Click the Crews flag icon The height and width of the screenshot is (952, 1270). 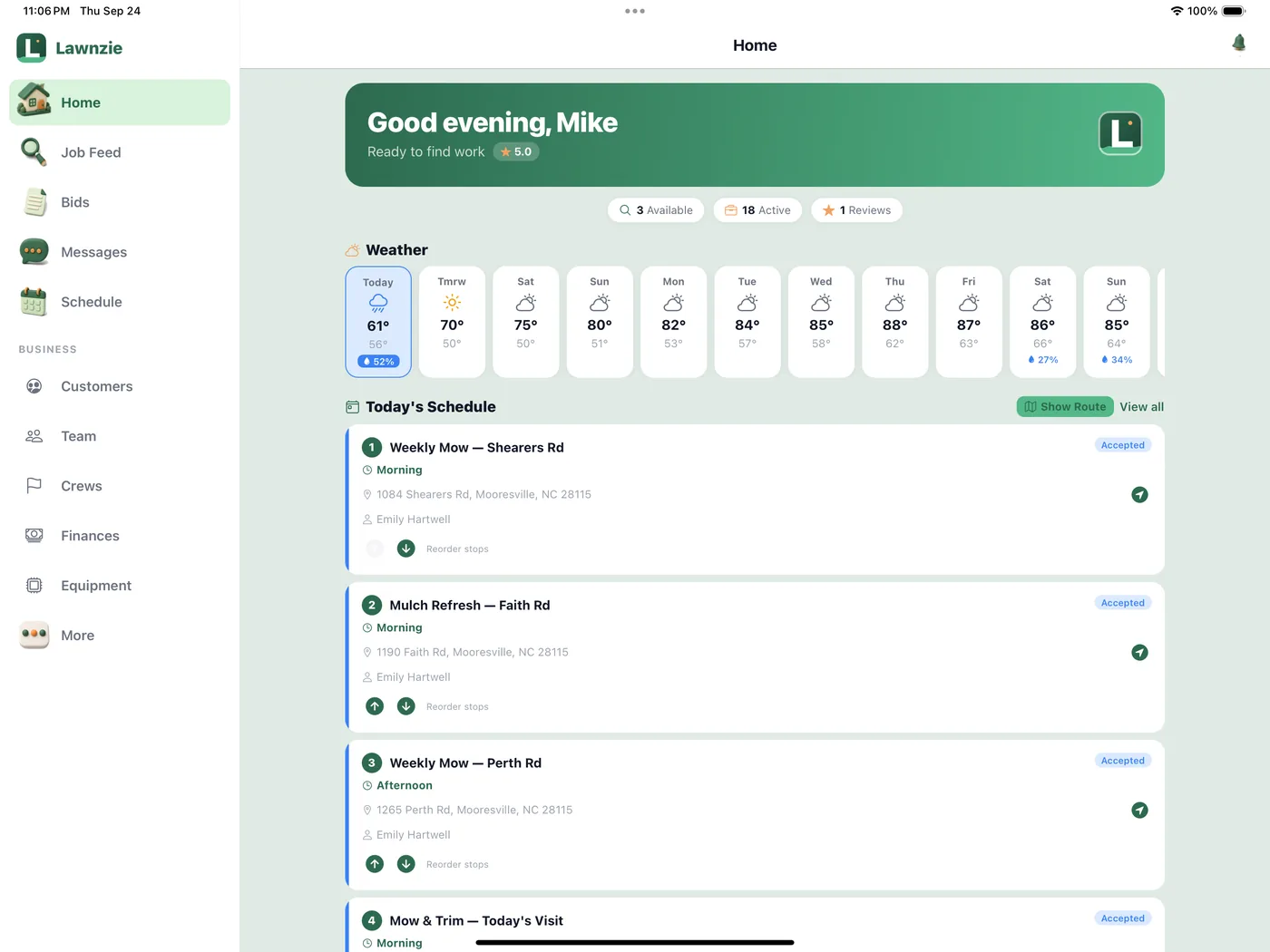click(x=34, y=486)
